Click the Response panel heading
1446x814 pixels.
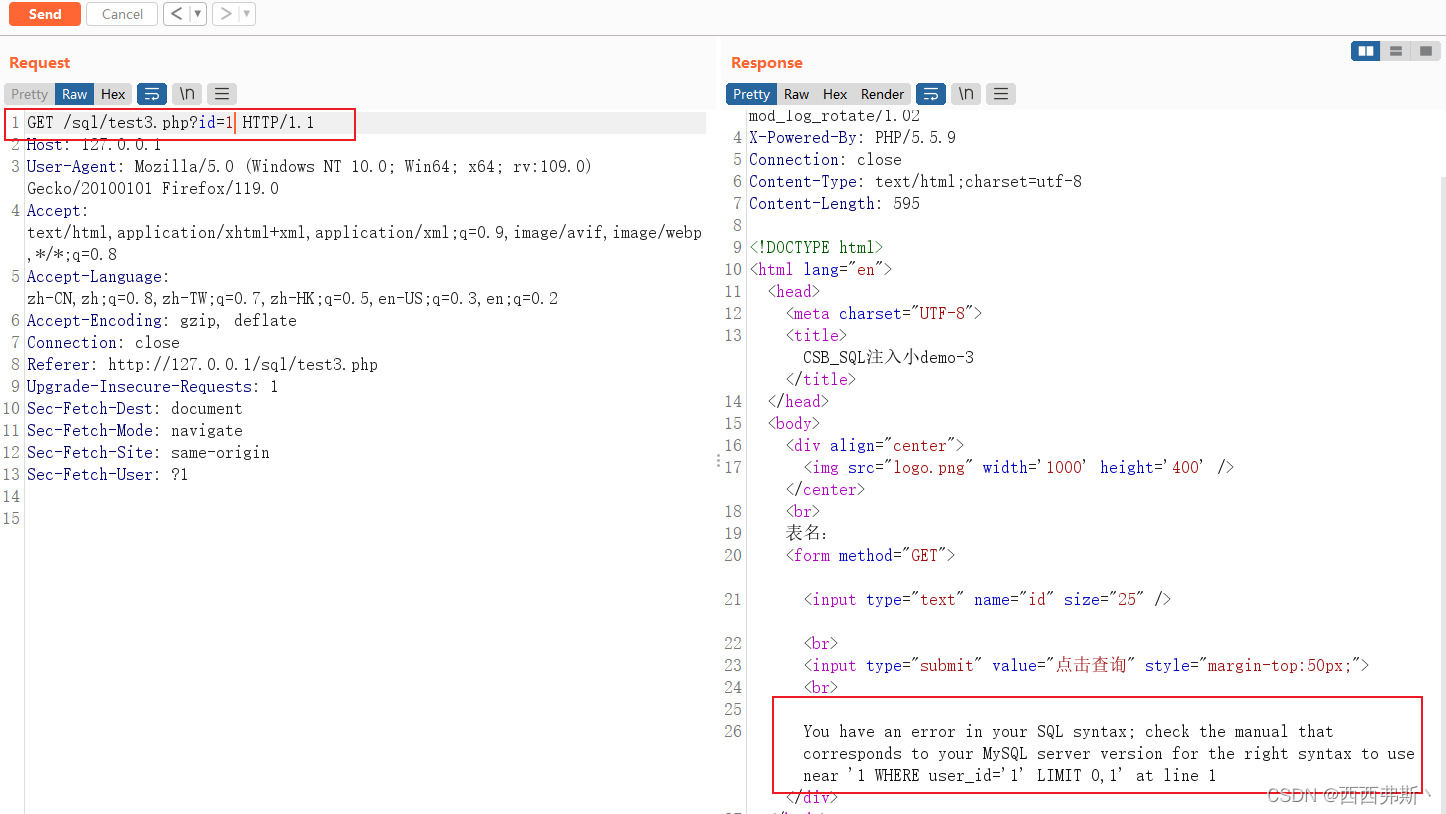(x=767, y=63)
